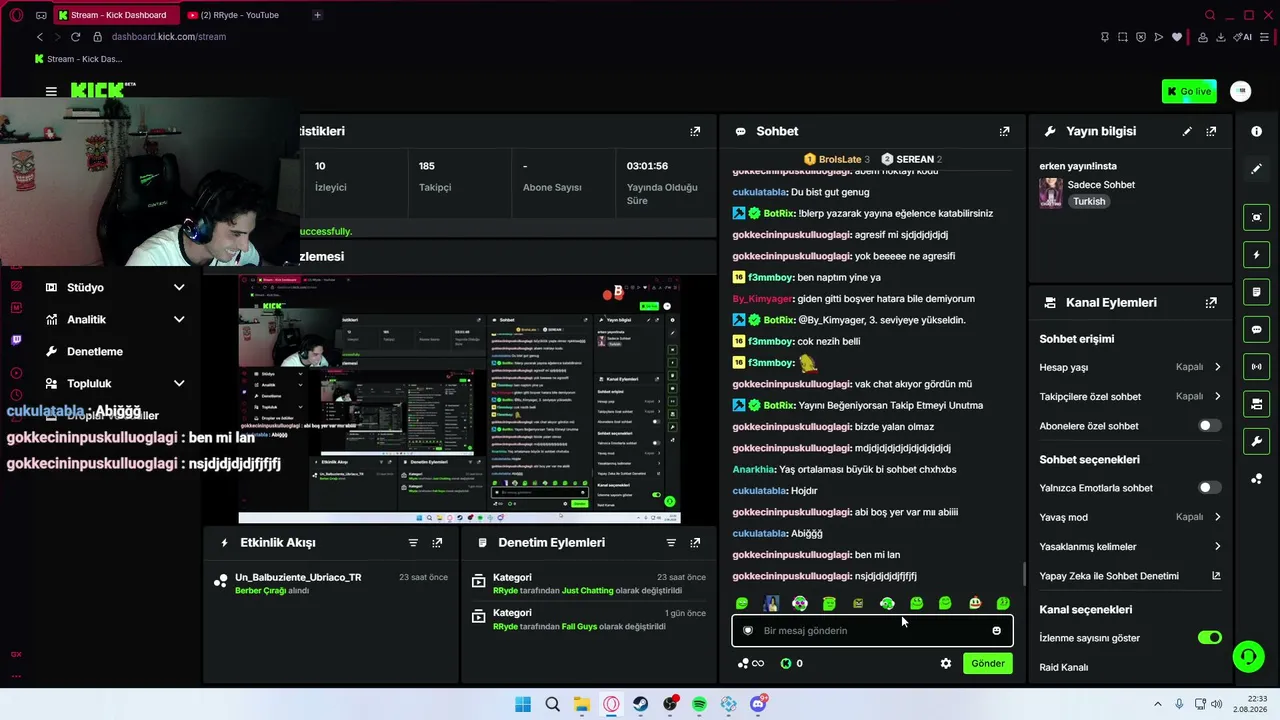Pop out the Sohbet chat panel
The image size is (1280, 720).
1004,131
